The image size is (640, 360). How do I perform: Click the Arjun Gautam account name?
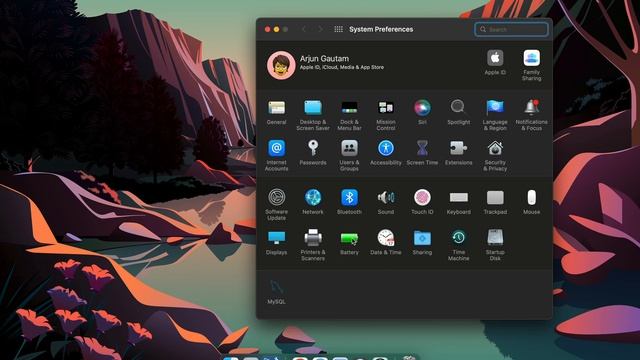(324, 58)
